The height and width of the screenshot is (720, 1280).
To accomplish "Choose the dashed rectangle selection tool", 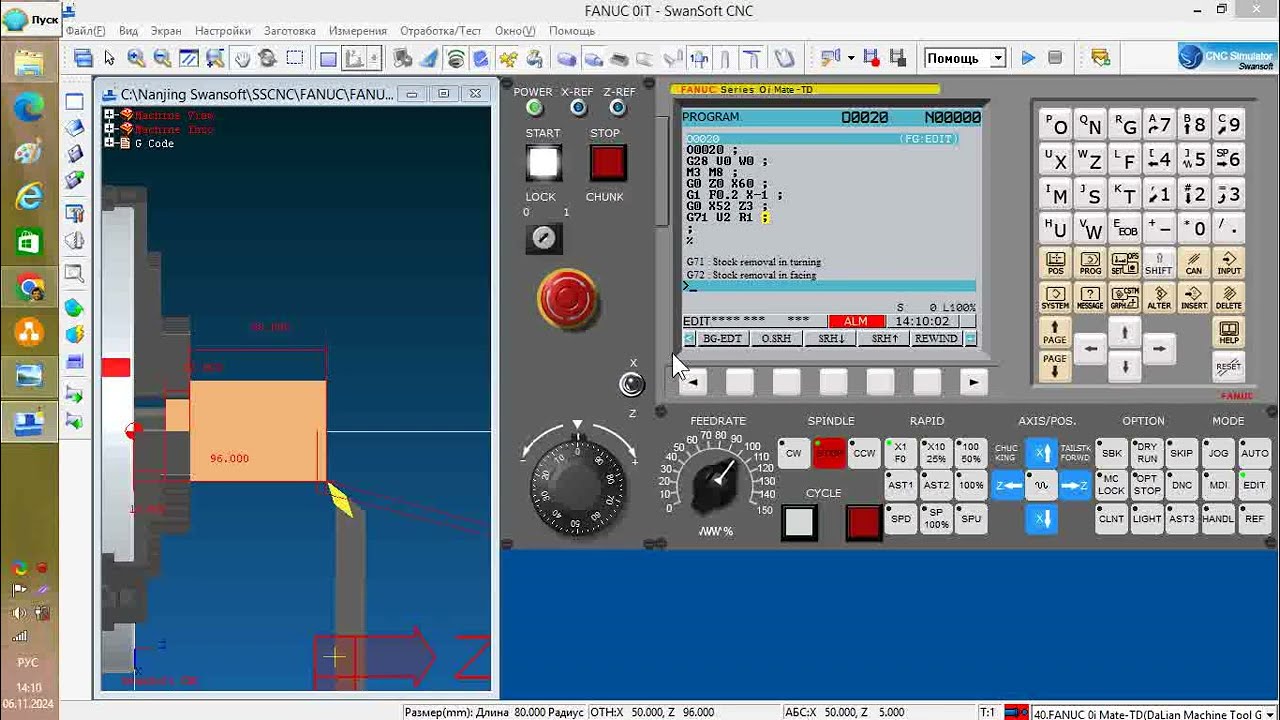I will click(x=294, y=58).
